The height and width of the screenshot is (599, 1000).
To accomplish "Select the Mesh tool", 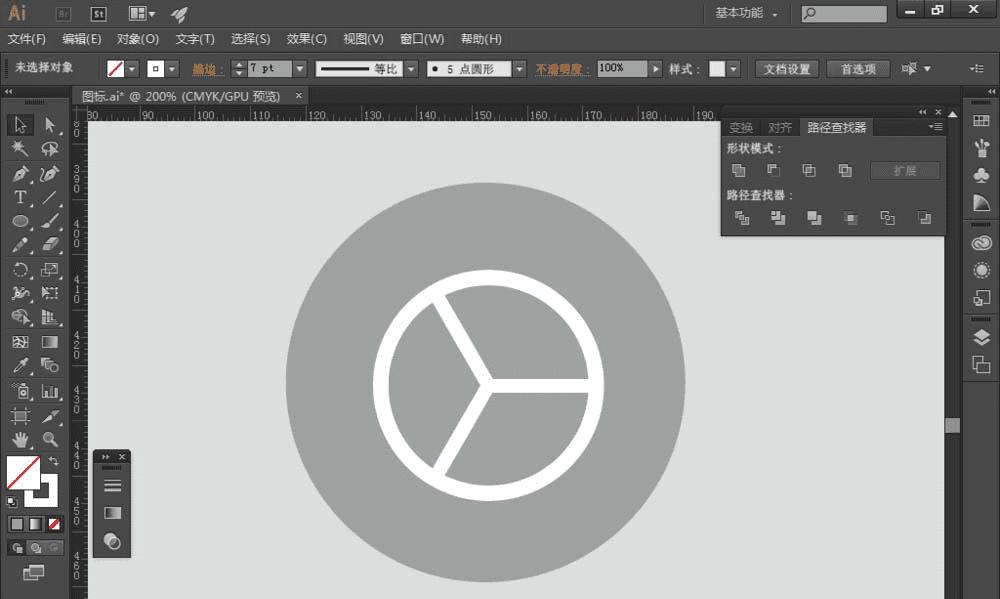I will [x=20, y=342].
